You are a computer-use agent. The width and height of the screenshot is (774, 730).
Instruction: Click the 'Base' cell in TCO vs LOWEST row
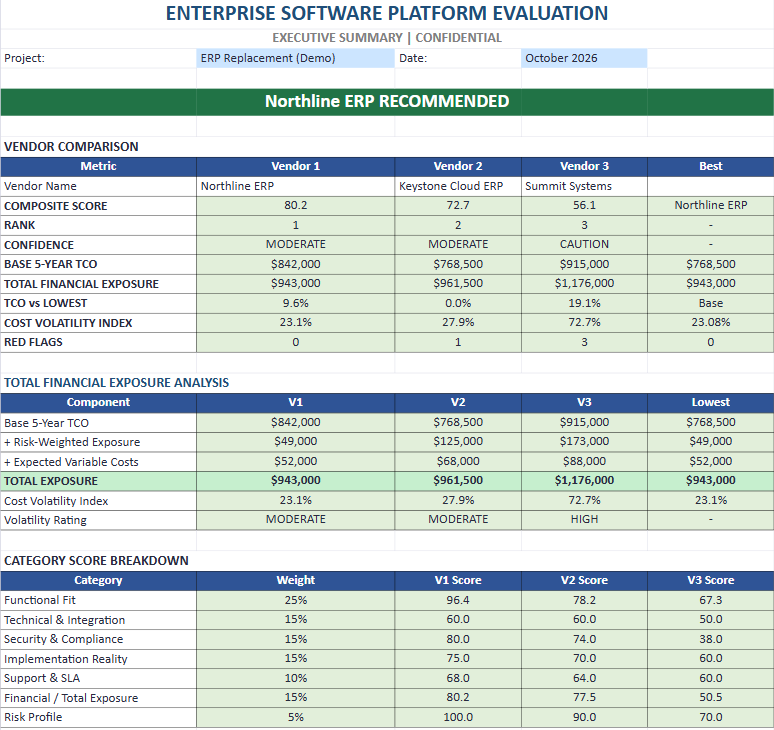(710, 303)
